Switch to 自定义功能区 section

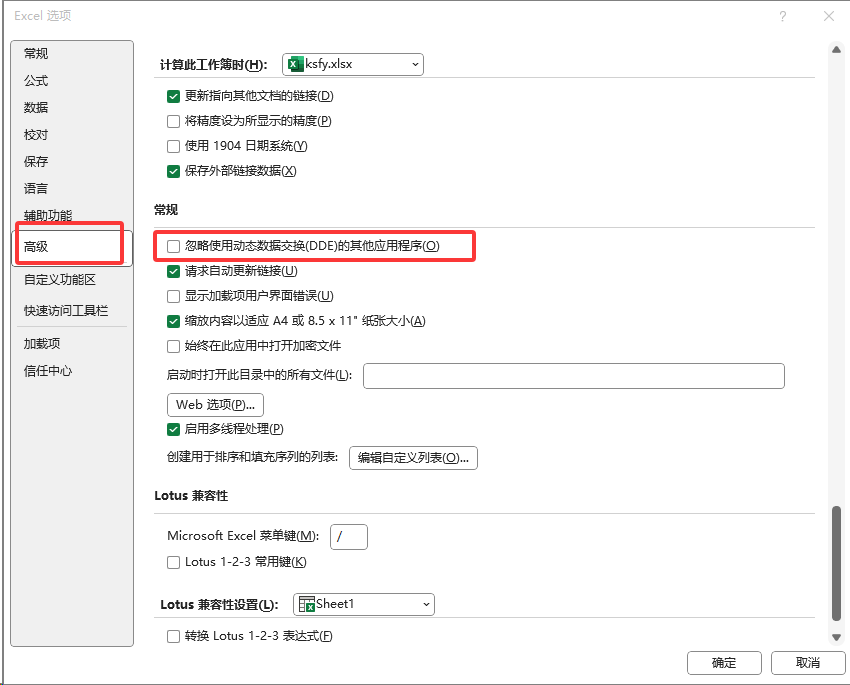pos(60,280)
